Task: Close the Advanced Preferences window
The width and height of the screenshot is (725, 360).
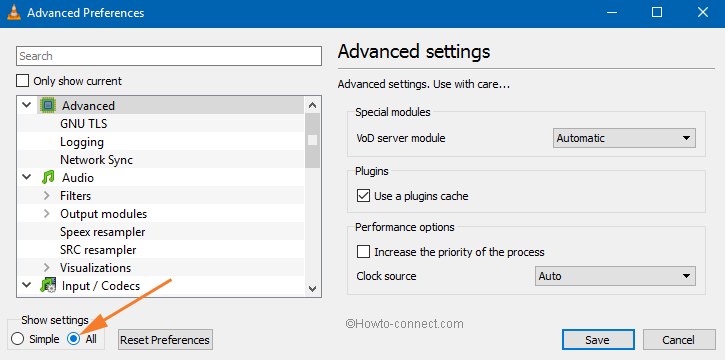Action: (x=702, y=12)
